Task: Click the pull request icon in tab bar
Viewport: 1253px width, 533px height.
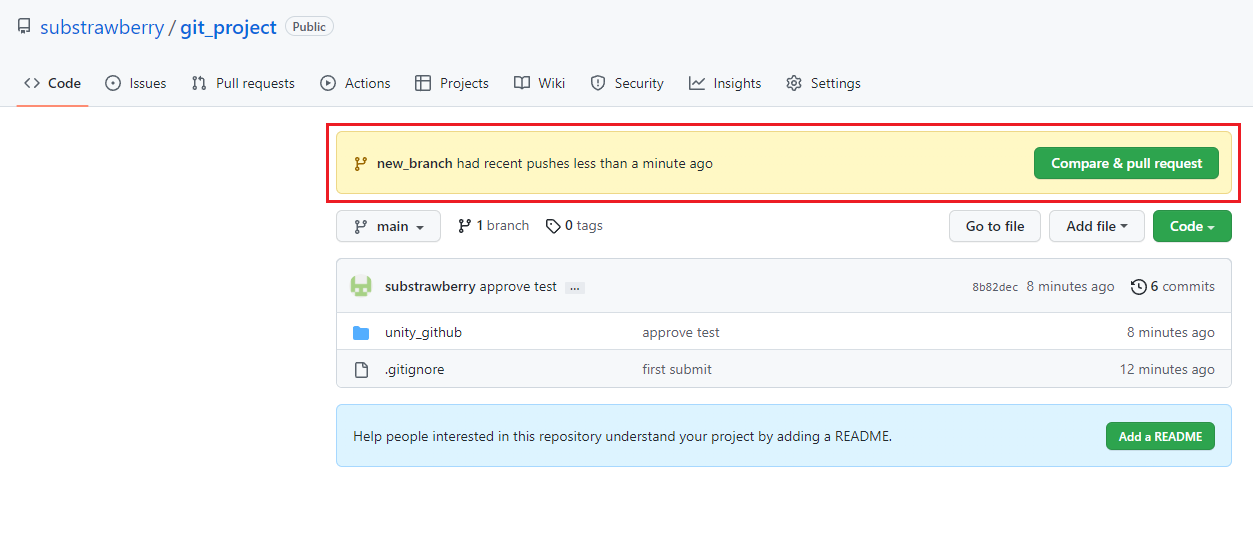Action: [199, 83]
